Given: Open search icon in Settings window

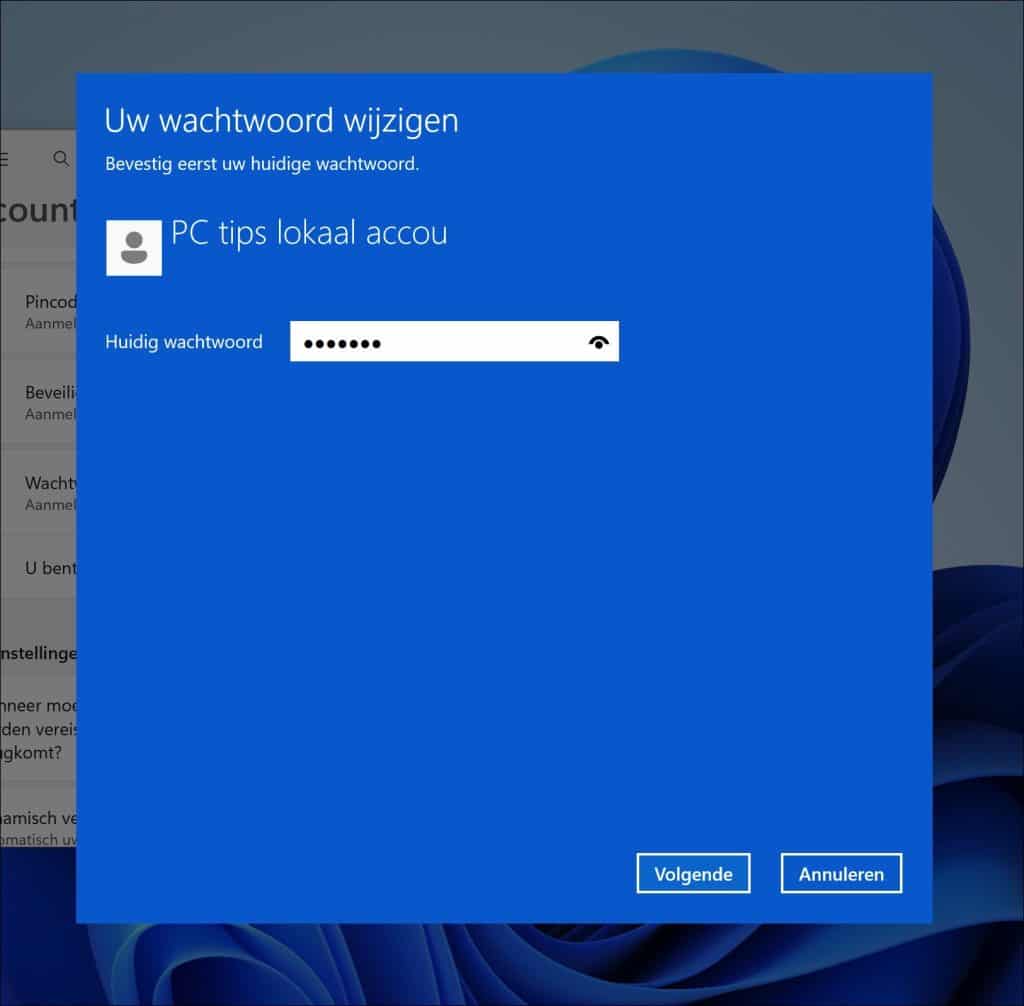Looking at the screenshot, I should (x=61, y=158).
